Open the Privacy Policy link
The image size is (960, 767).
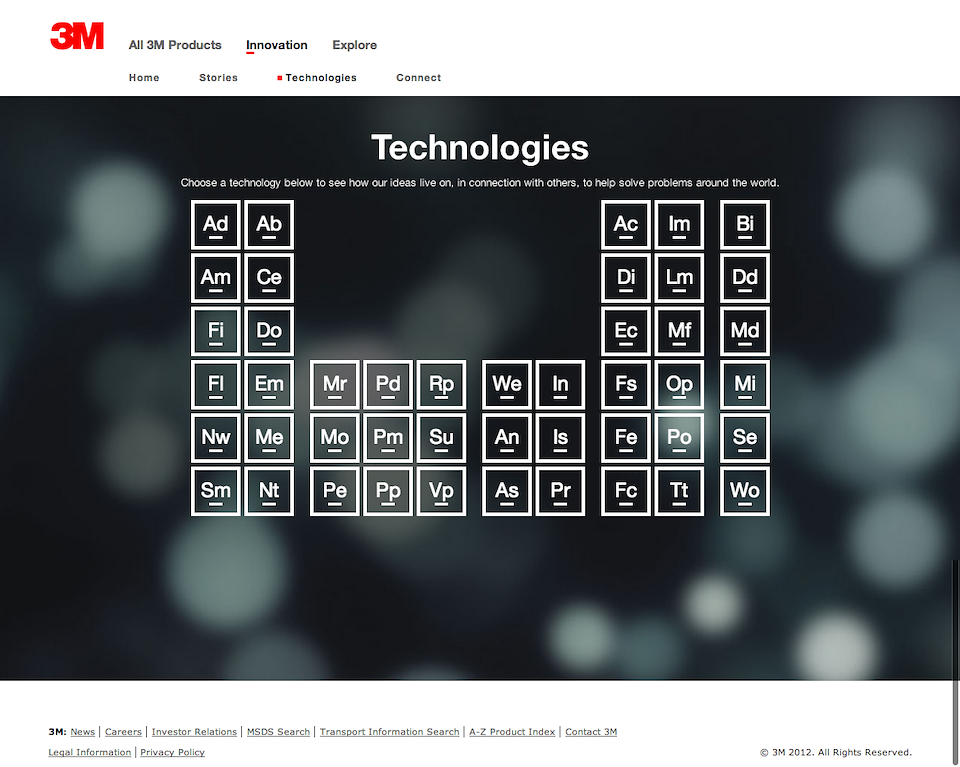click(173, 752)
